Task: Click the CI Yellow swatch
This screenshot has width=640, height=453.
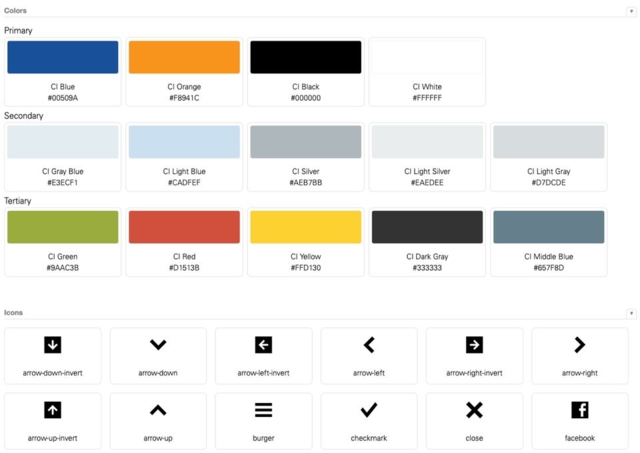Action: click(x=306, y=227)
